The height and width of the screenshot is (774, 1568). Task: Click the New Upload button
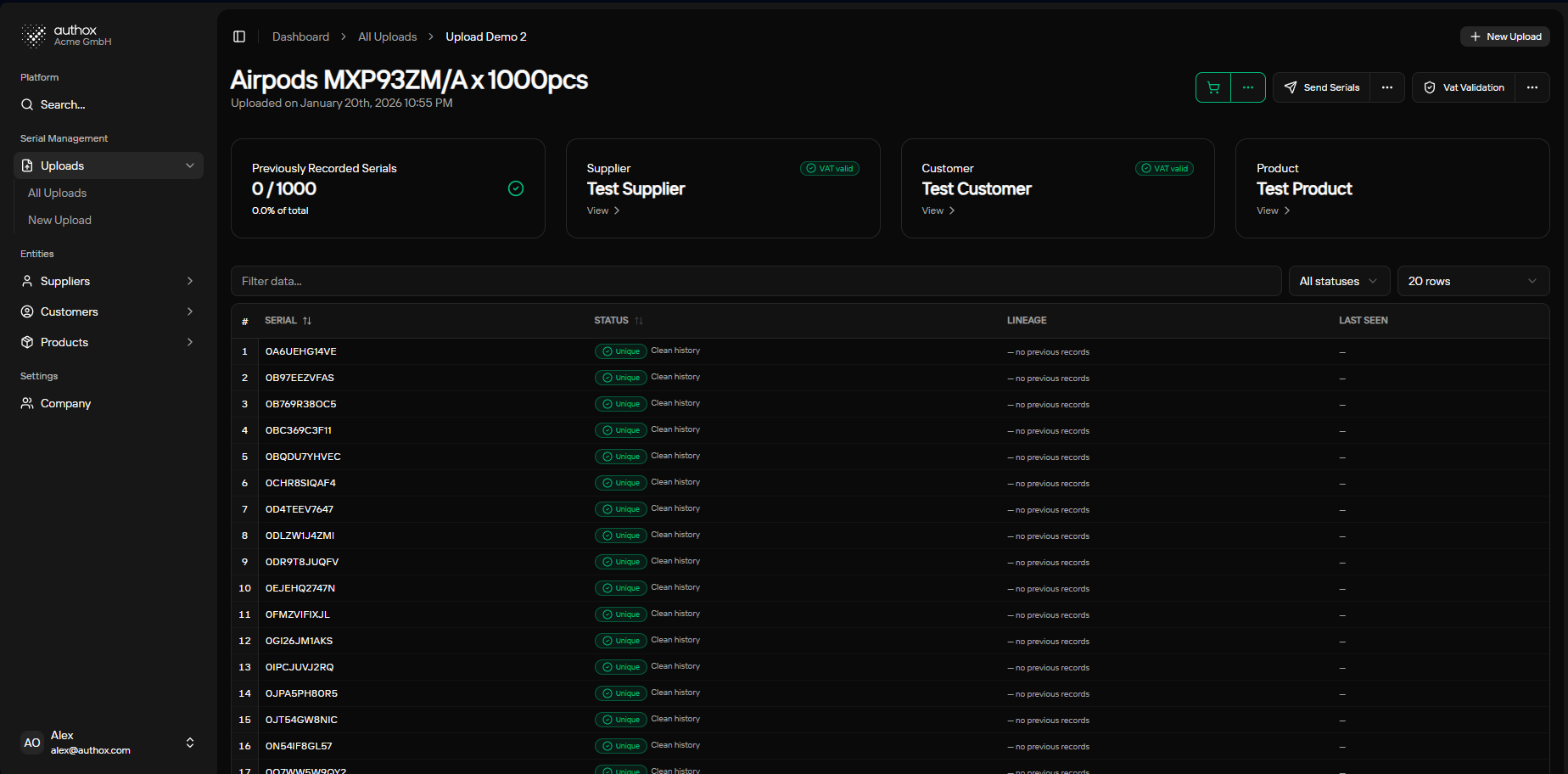[x=1505, y=36]
